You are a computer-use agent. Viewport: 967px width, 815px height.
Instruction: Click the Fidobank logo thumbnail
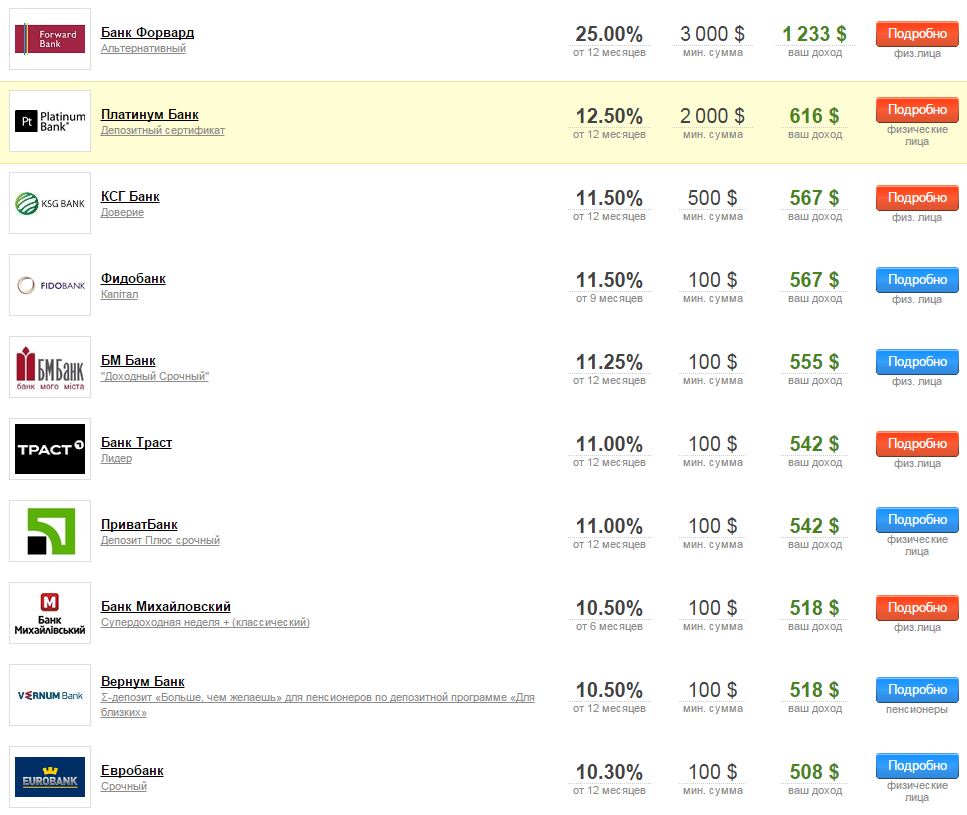point(50,285)
